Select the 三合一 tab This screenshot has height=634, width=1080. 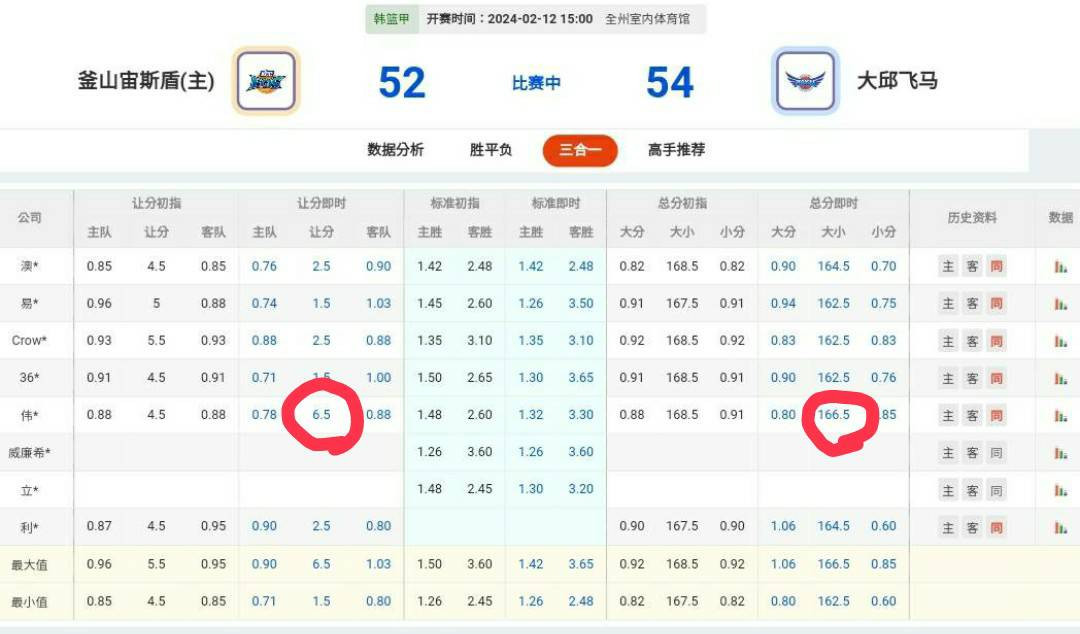(x=580, y=150)
